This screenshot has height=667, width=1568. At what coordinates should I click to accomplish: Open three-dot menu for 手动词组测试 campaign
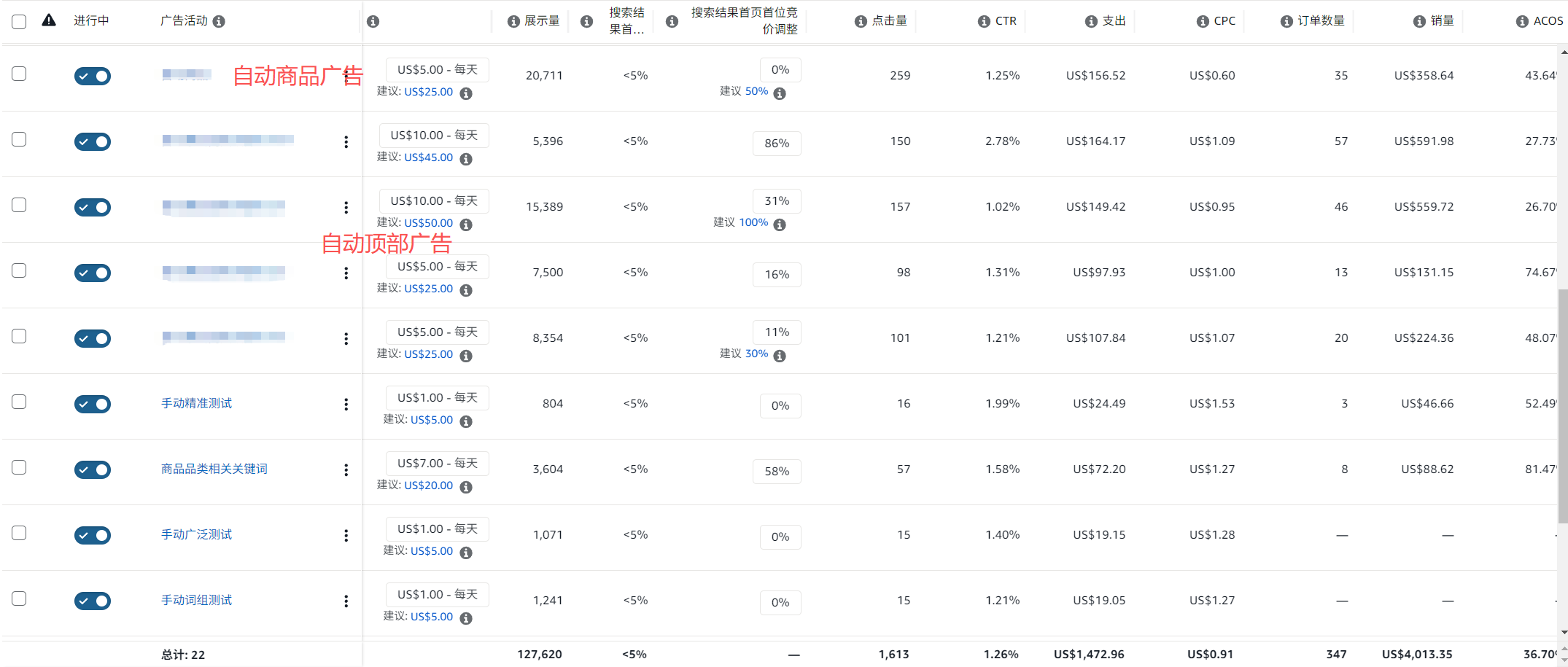point(346,601)
